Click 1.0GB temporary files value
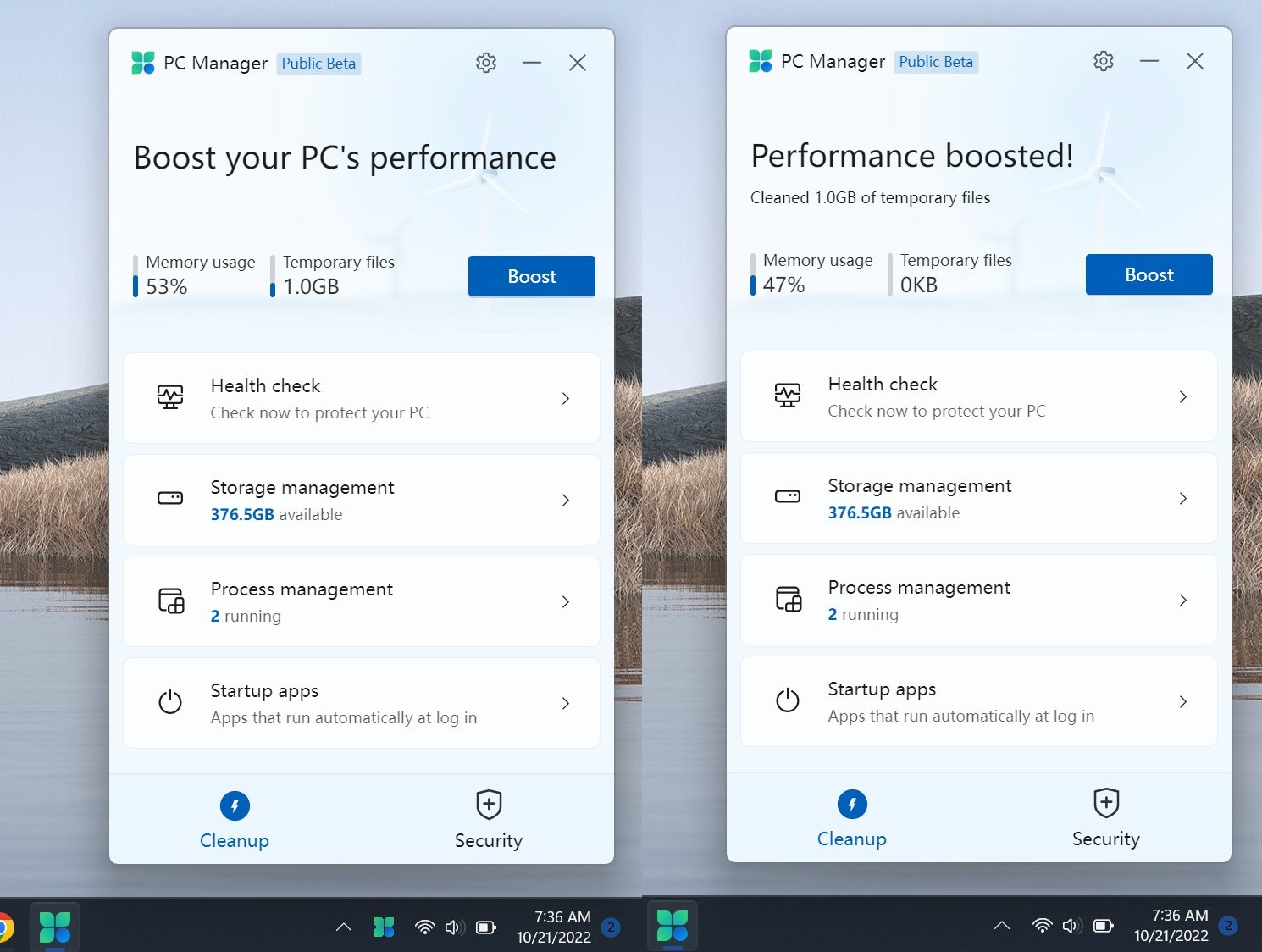 311,286
